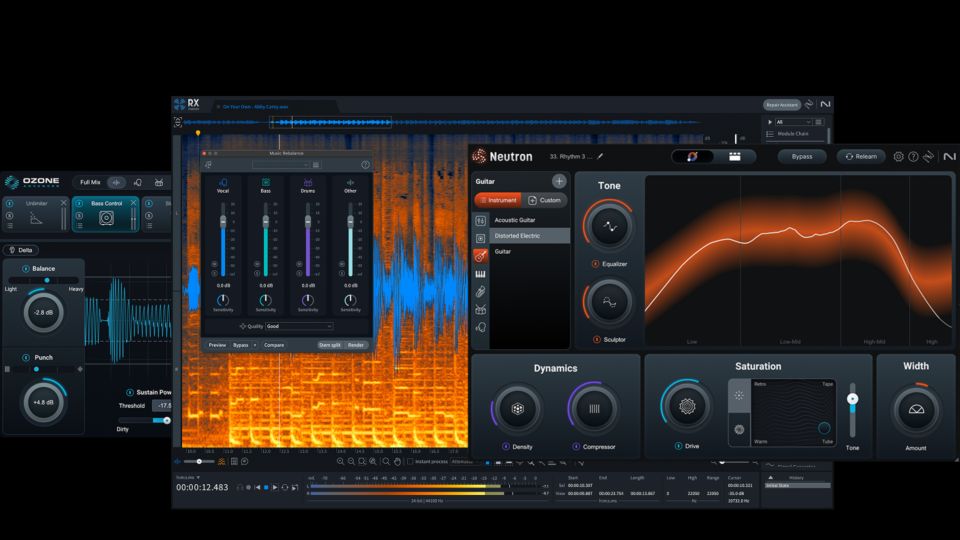Click the Relearn button in Neutron
The height and width of the screenshot is (540, 960).
[x=861, y=157]
